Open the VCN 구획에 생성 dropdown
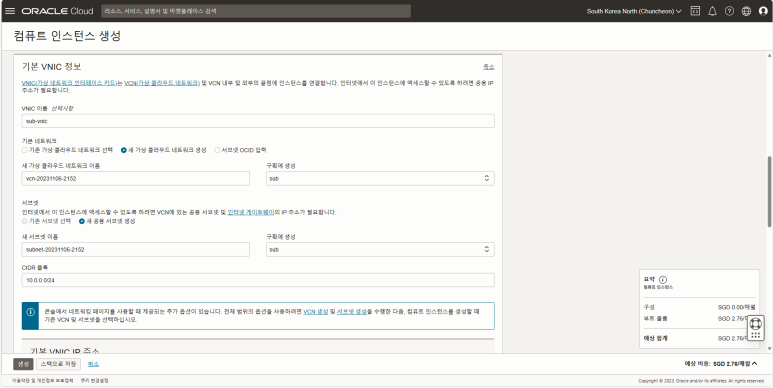The width and height of the screenshot is (773, 388). click(x=380, y=178)
